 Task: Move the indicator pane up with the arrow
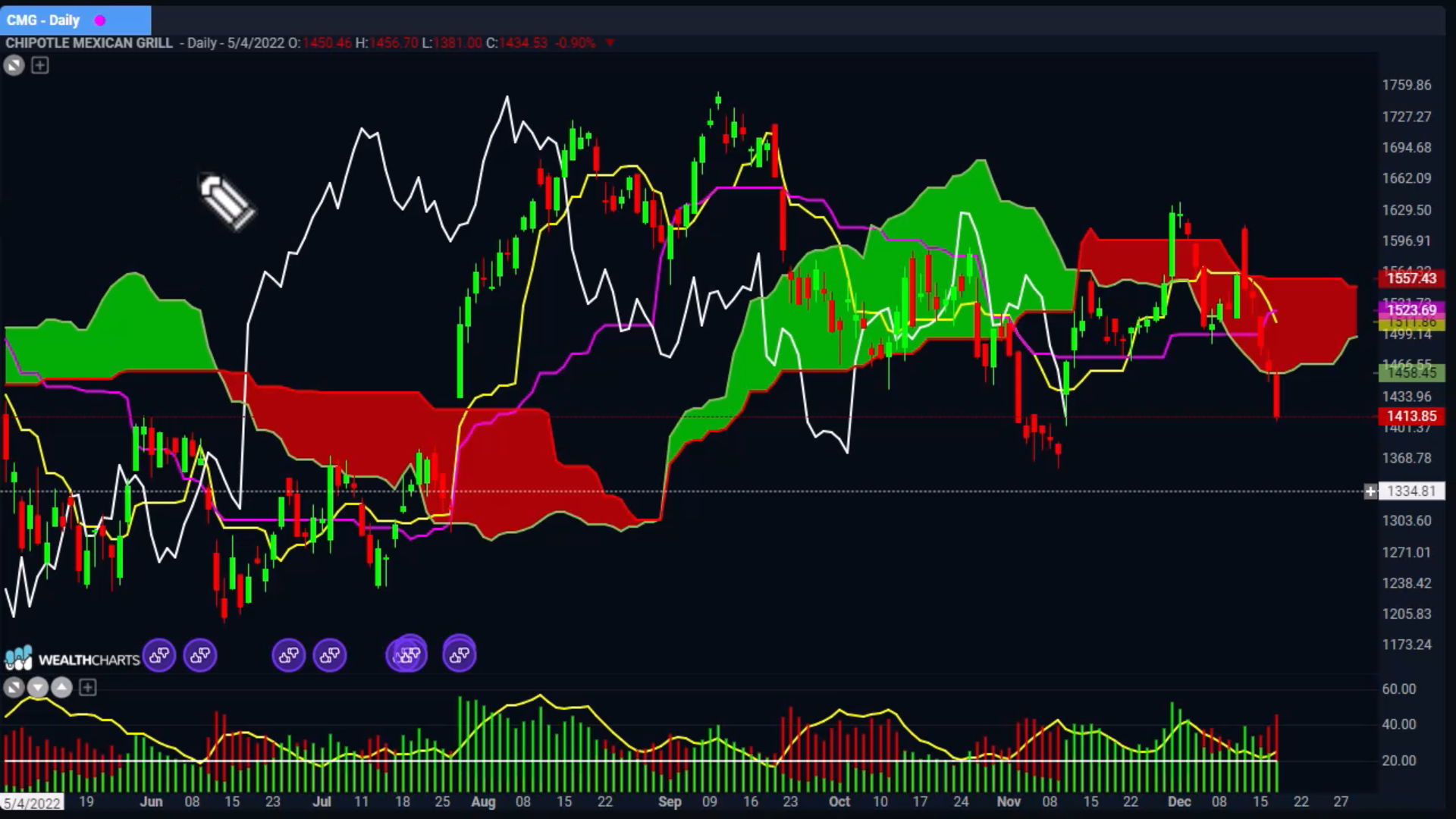point(62,688)
